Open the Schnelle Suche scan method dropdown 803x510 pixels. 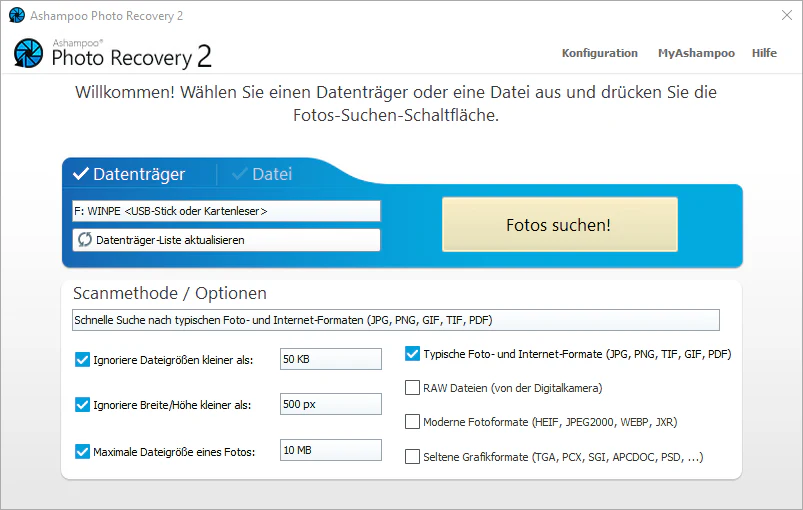(396, 320)
